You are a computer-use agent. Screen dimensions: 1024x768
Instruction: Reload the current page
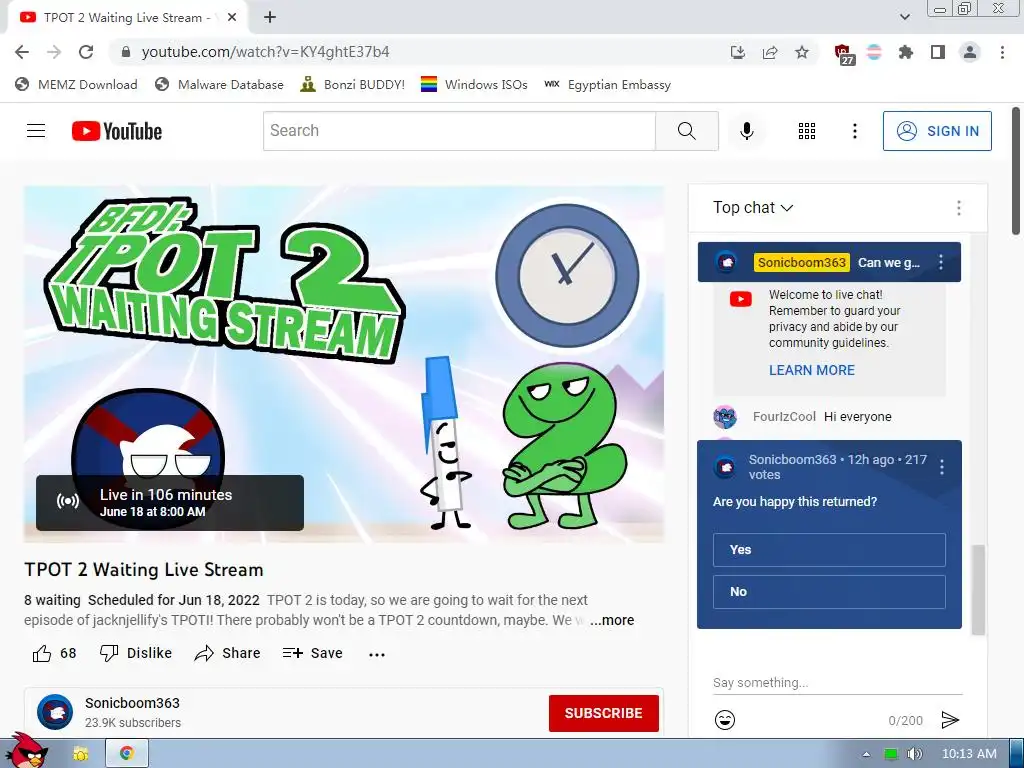[x=86, y=52]
